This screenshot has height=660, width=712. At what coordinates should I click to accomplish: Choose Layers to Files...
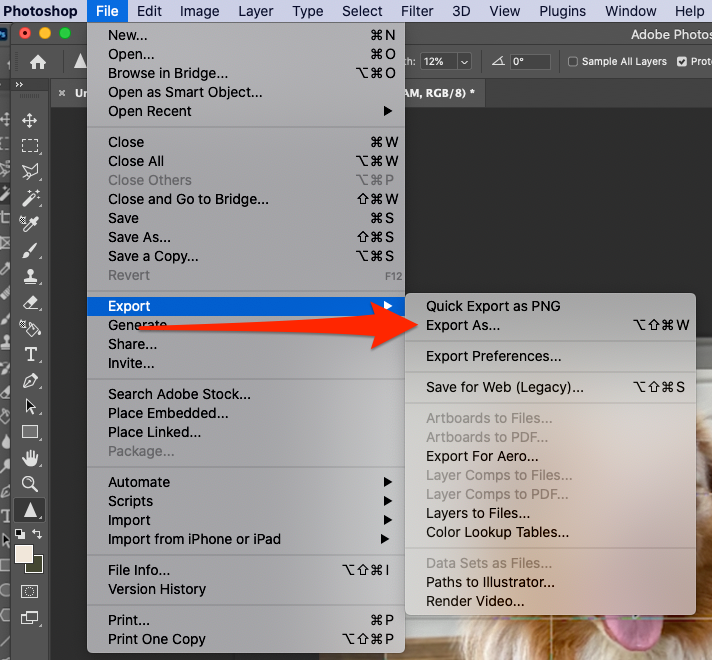550,513
